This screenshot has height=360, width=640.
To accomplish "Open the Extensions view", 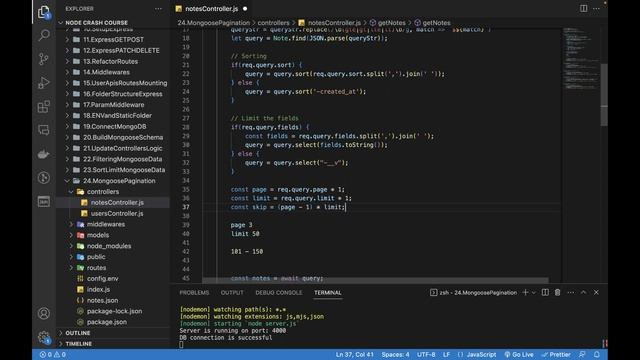I will tap(44, 107).
